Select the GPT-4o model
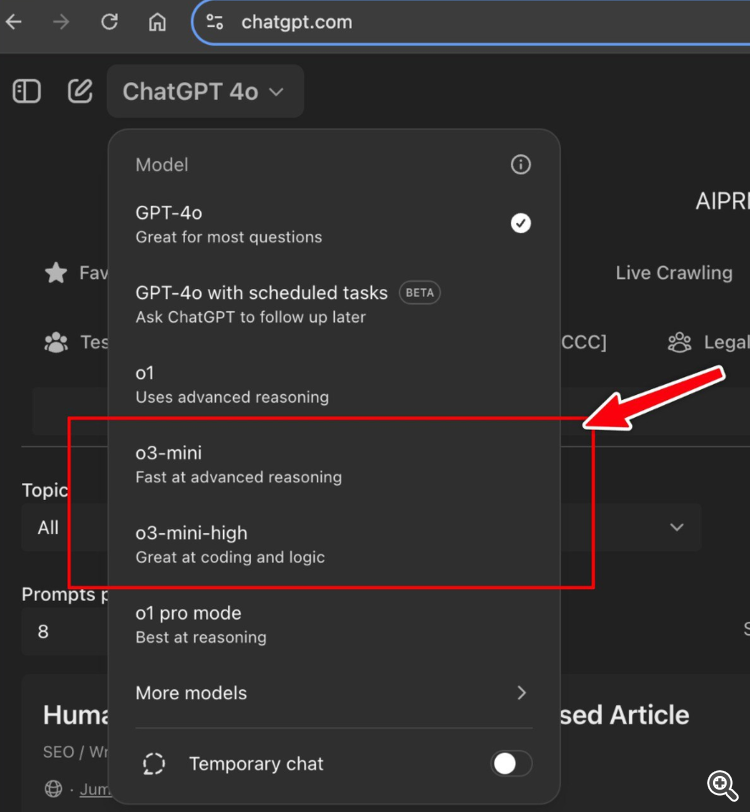This screenshot has width=750, height=812. point(334,224)
